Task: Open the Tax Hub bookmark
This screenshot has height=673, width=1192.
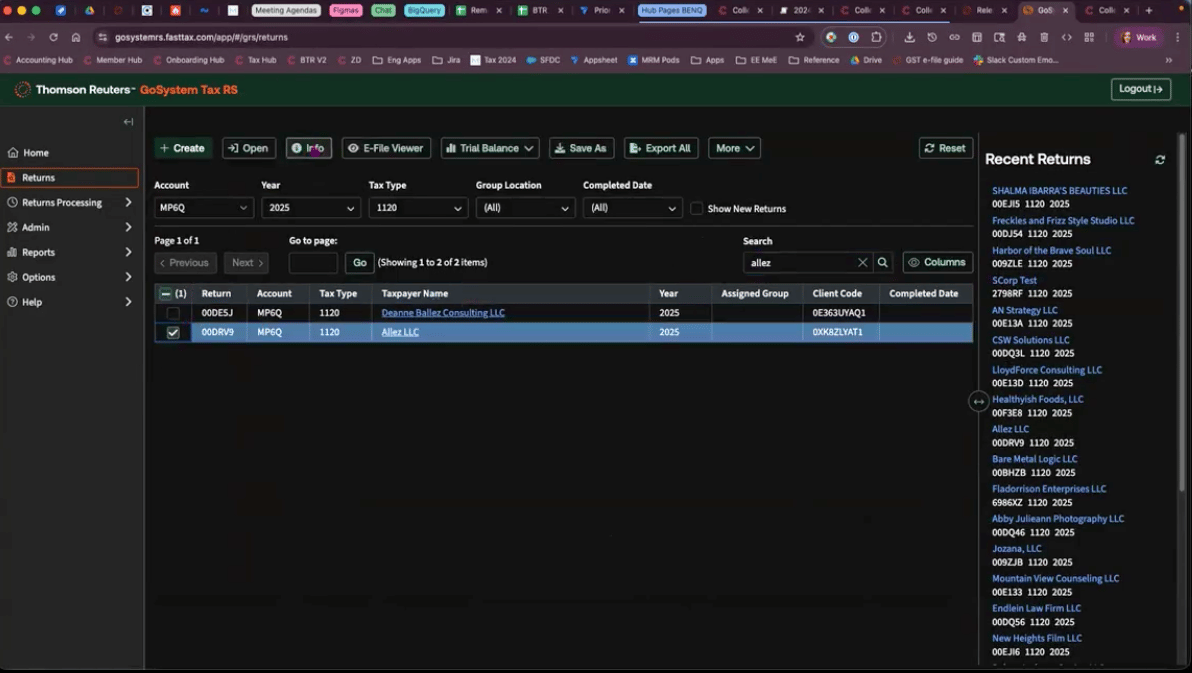Action: [256, 60]
